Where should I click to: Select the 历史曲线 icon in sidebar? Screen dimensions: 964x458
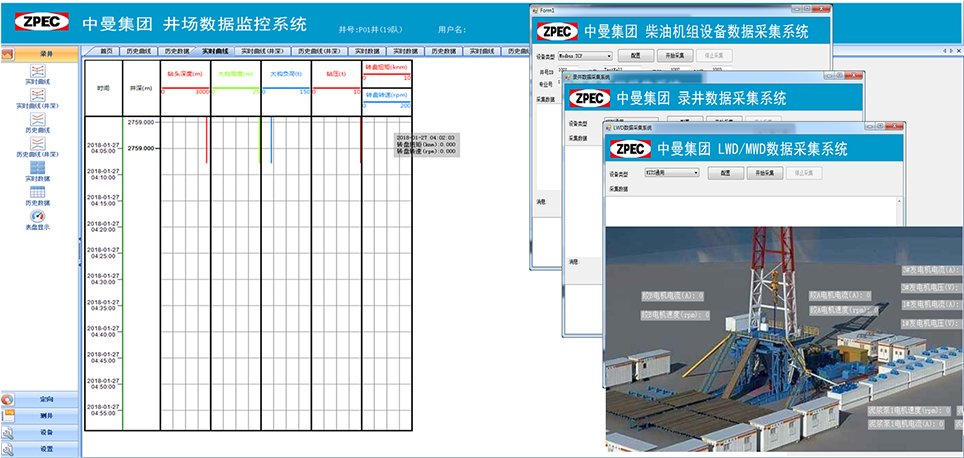(38, 120)
